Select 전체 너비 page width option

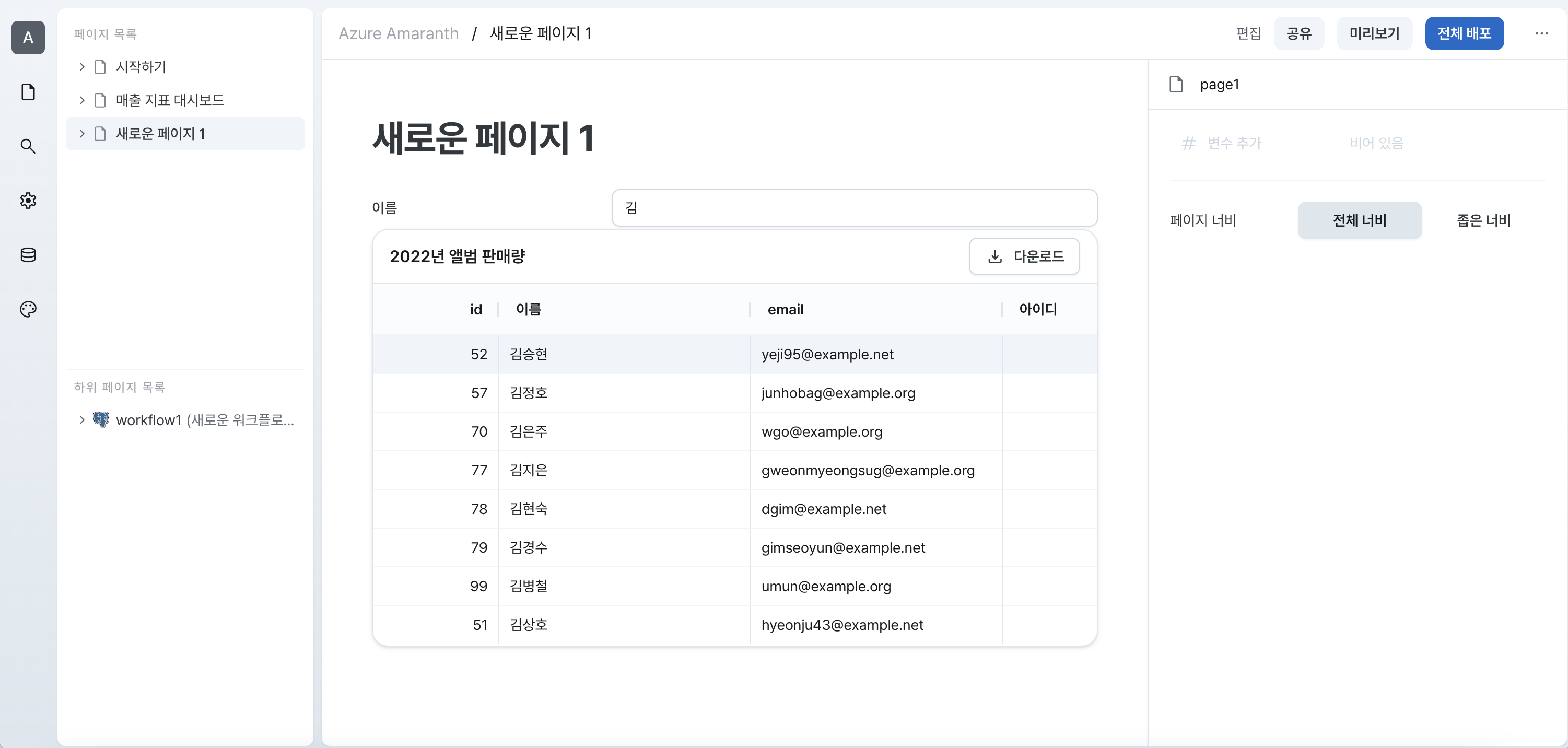point(1359,220)
